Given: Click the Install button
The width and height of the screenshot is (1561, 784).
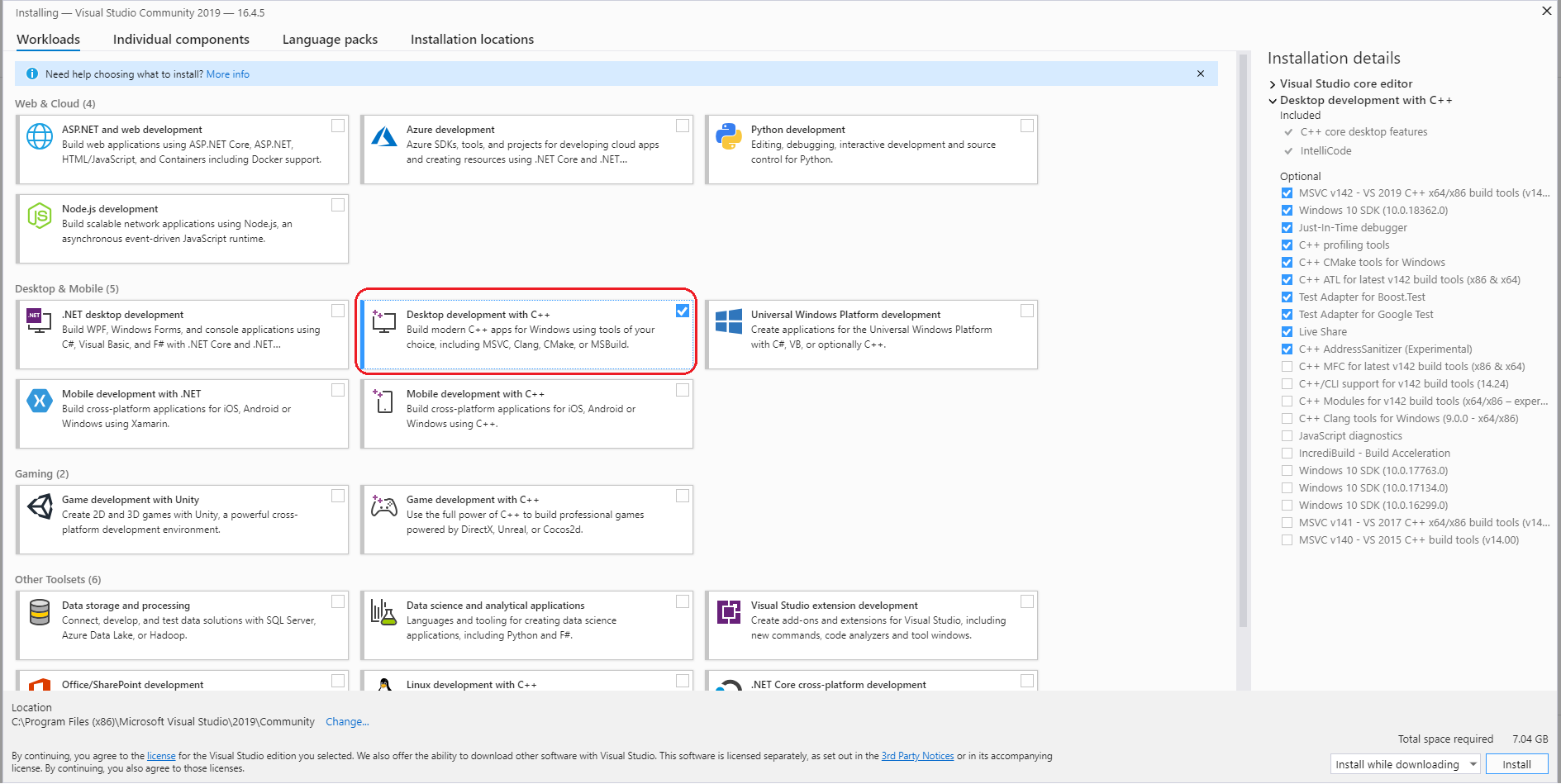Looking at the screenshot, I should pyautogui.click(x=1516, y=764).
